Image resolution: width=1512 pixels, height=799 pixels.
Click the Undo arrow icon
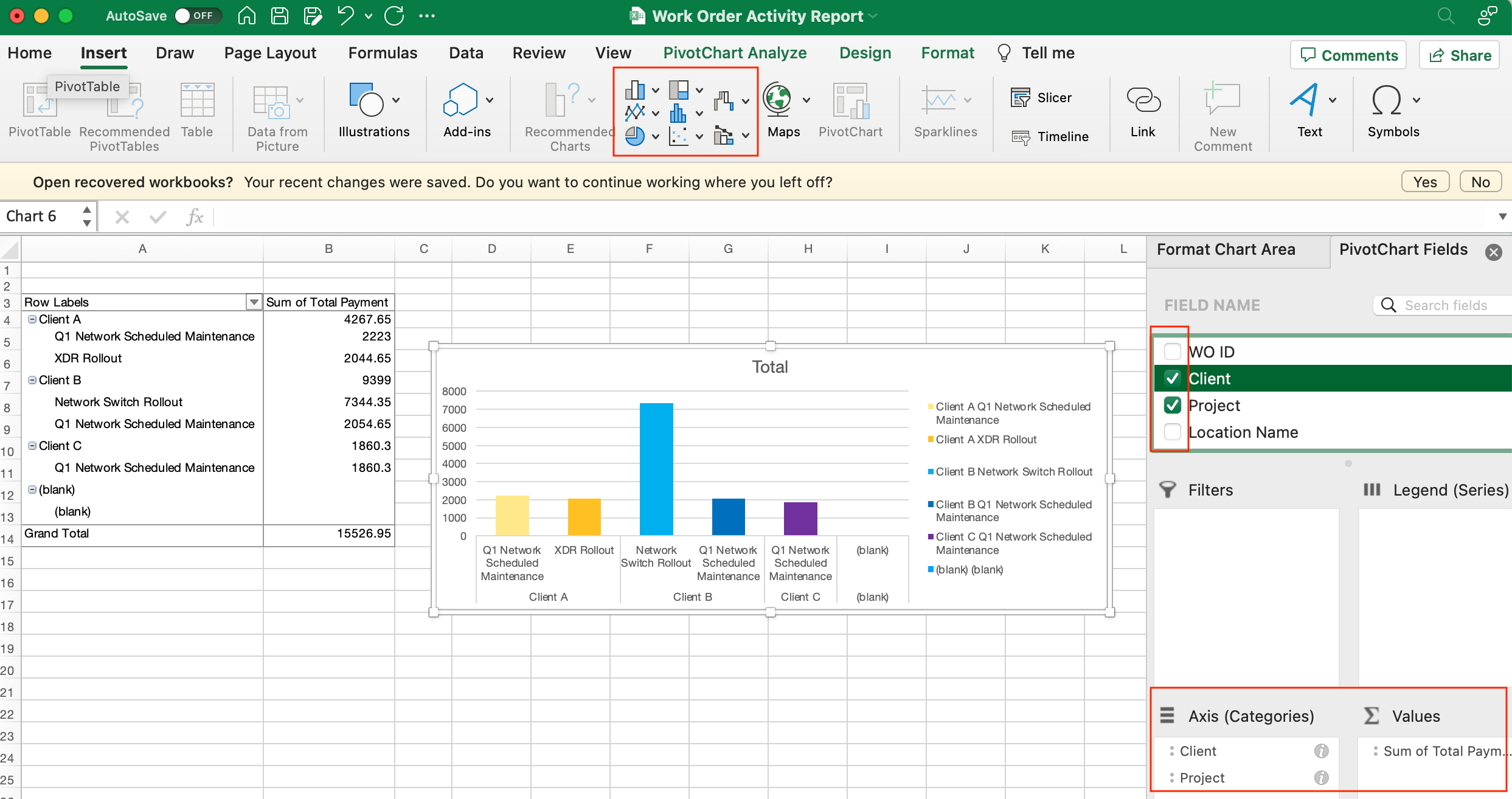click(x=345, y=16)
